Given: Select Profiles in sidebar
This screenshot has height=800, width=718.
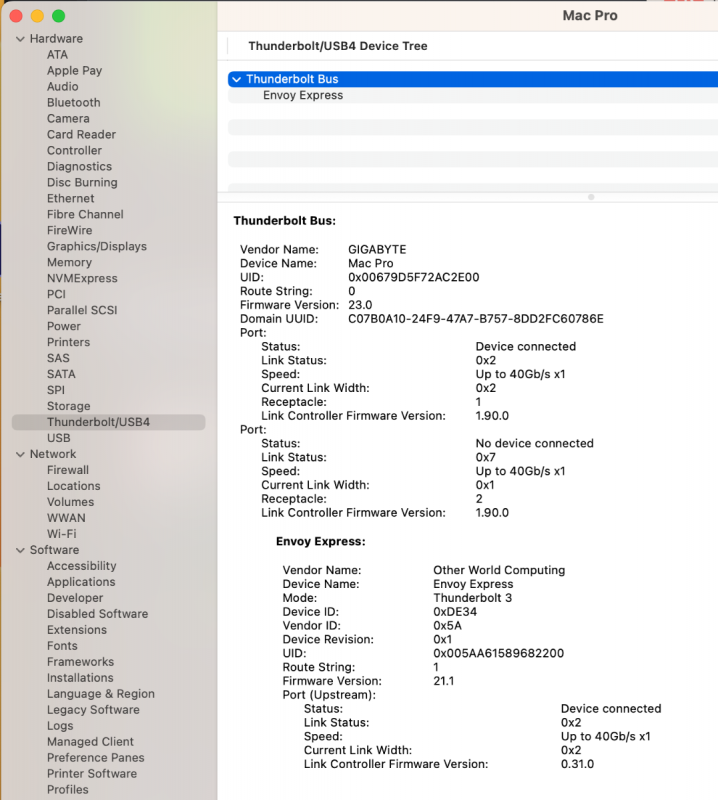Looking at the screenshot, I should click(68, 790).
